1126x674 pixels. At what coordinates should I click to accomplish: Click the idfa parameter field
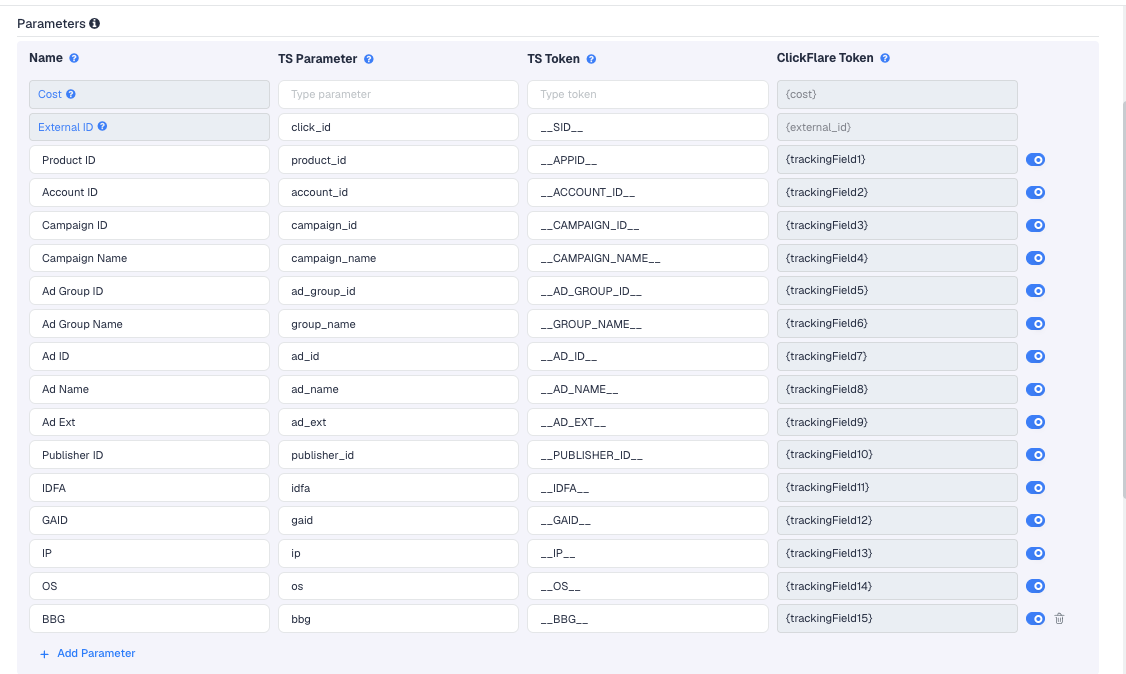point(399,488)
